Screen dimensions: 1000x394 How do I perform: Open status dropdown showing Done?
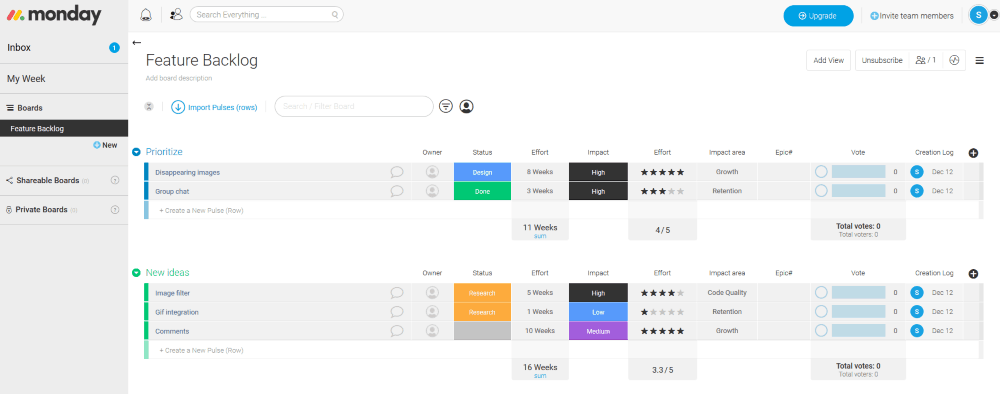pos(482,191)
